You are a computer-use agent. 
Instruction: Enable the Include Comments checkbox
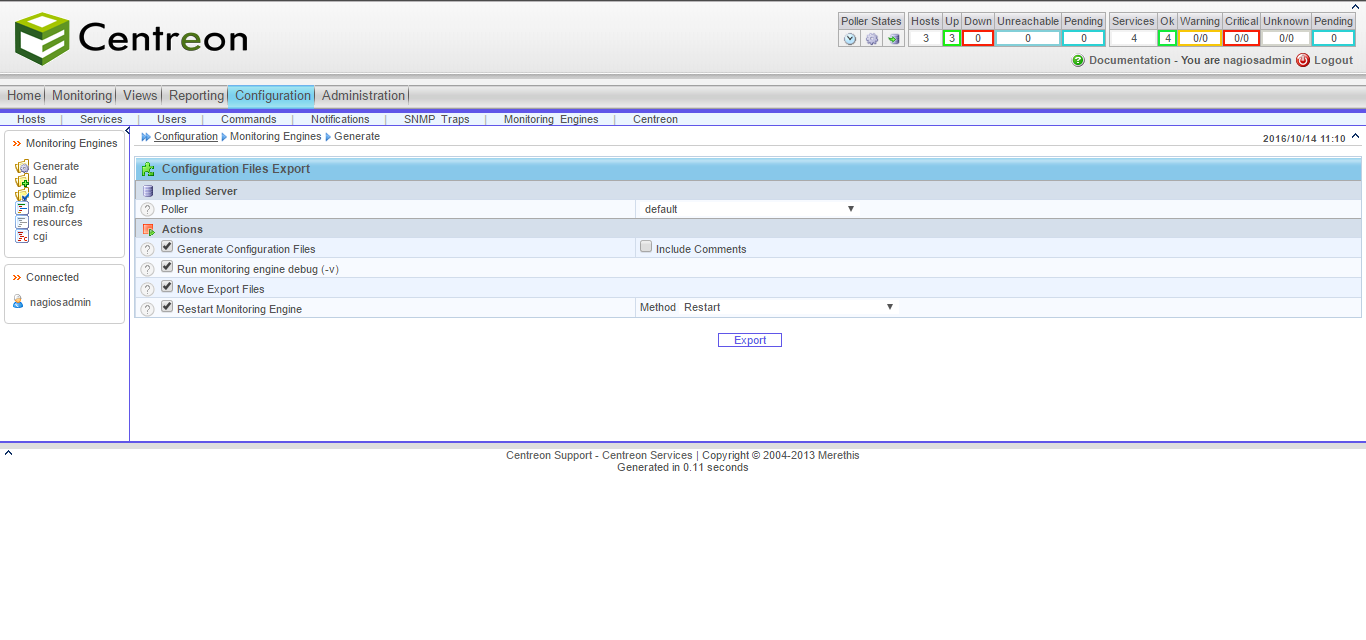click(646, 247)
